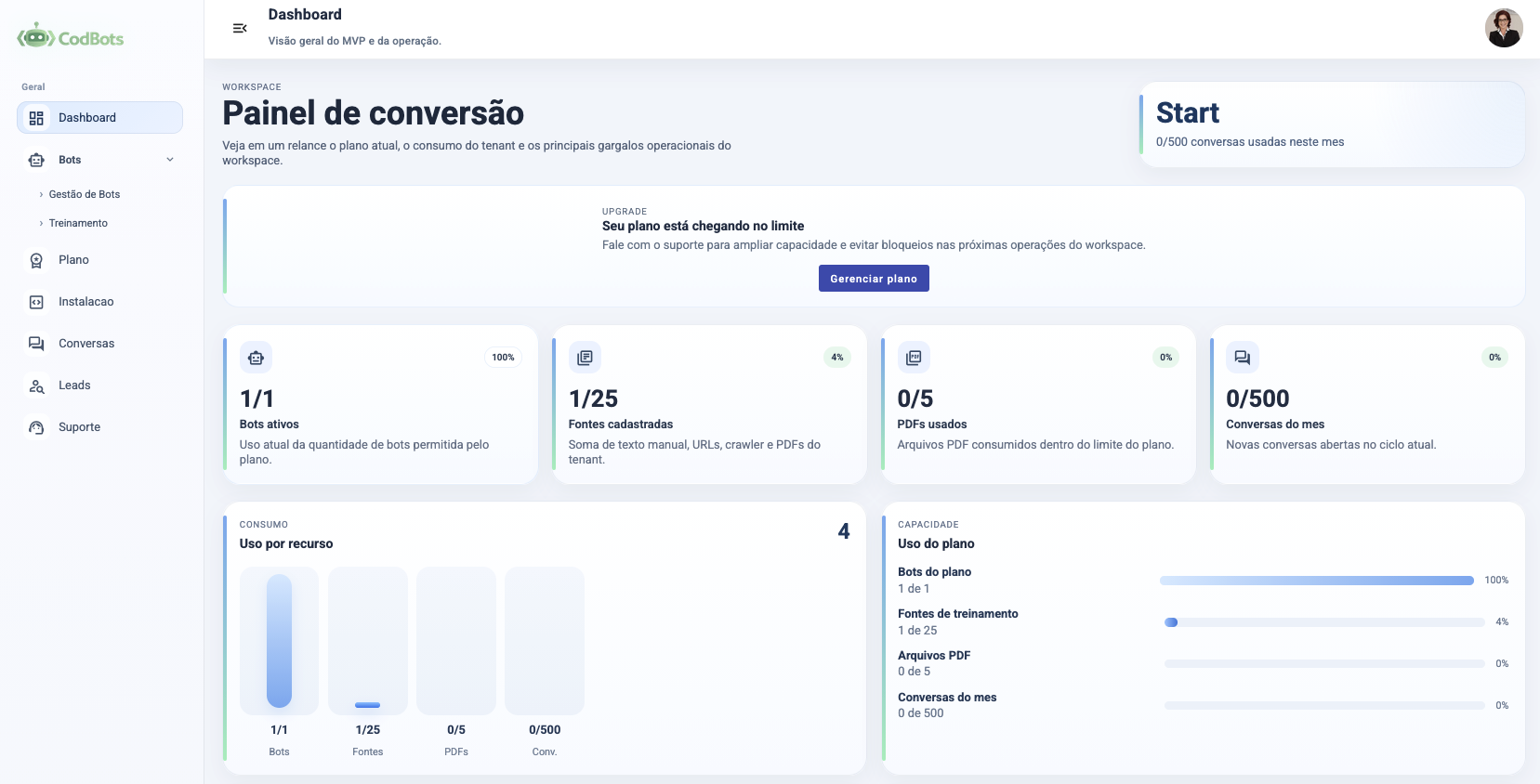Viewport: 1540px width, 784px height.
Task: Click the chat icon on Conversas do mes card
Action: pos(1243,358)
